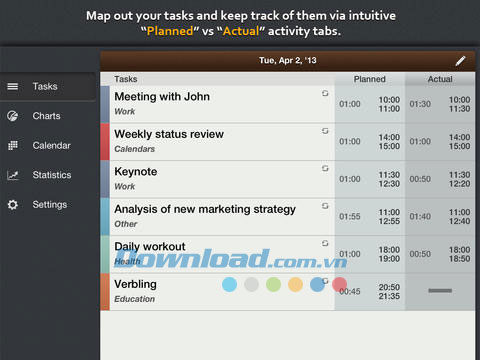Select the Actual column header
Viewport: 480px width, 360px height.
tap(440, 79)
